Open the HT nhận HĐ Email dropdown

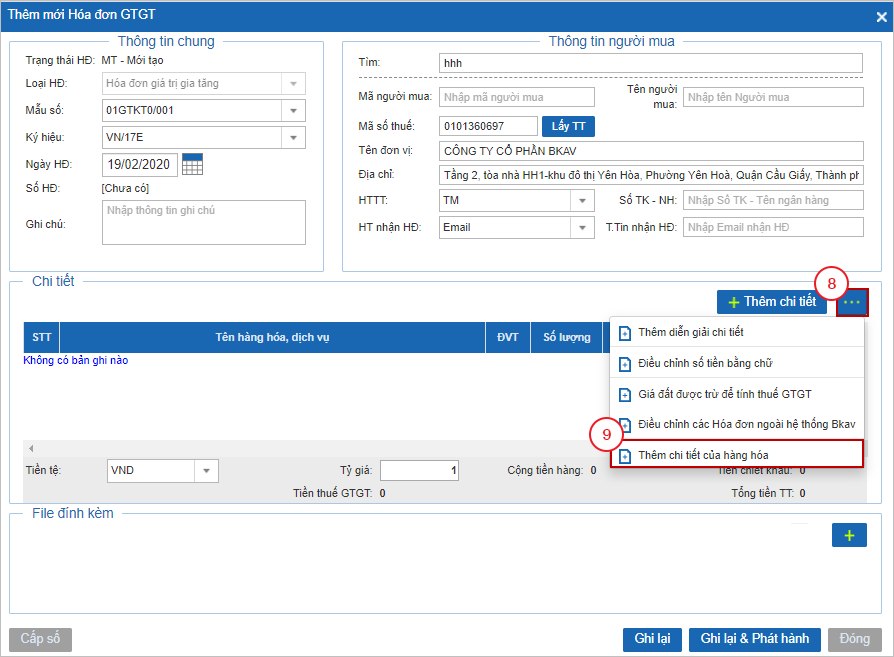point(582,228)
